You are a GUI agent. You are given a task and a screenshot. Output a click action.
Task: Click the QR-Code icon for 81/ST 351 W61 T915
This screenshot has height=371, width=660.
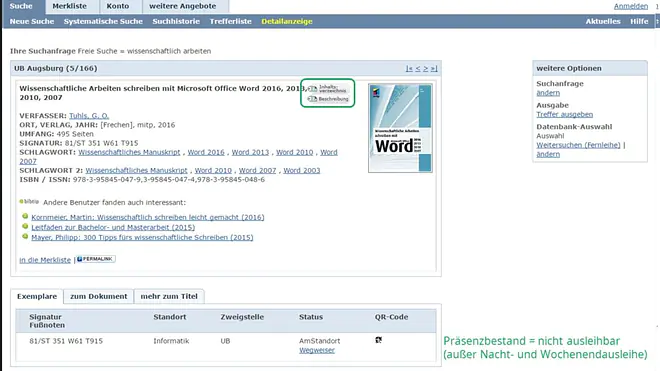tap(378, 340)
